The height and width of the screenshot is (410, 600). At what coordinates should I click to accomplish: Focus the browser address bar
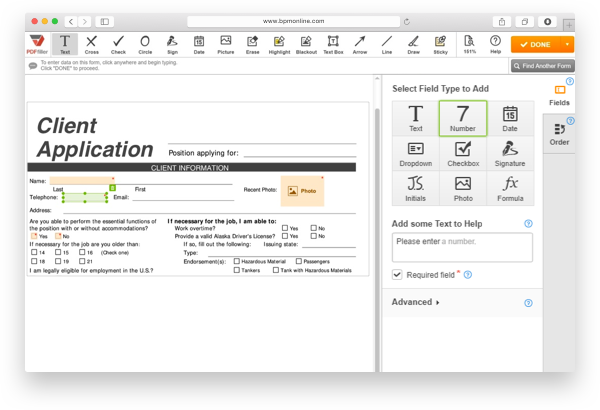coord(293,21)
